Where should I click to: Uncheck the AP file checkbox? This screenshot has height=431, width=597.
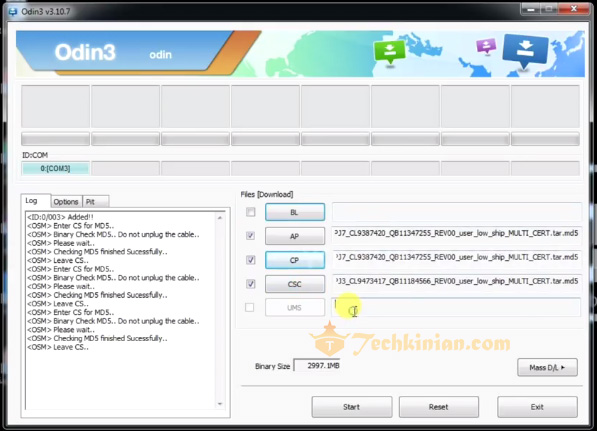[251, 236]
